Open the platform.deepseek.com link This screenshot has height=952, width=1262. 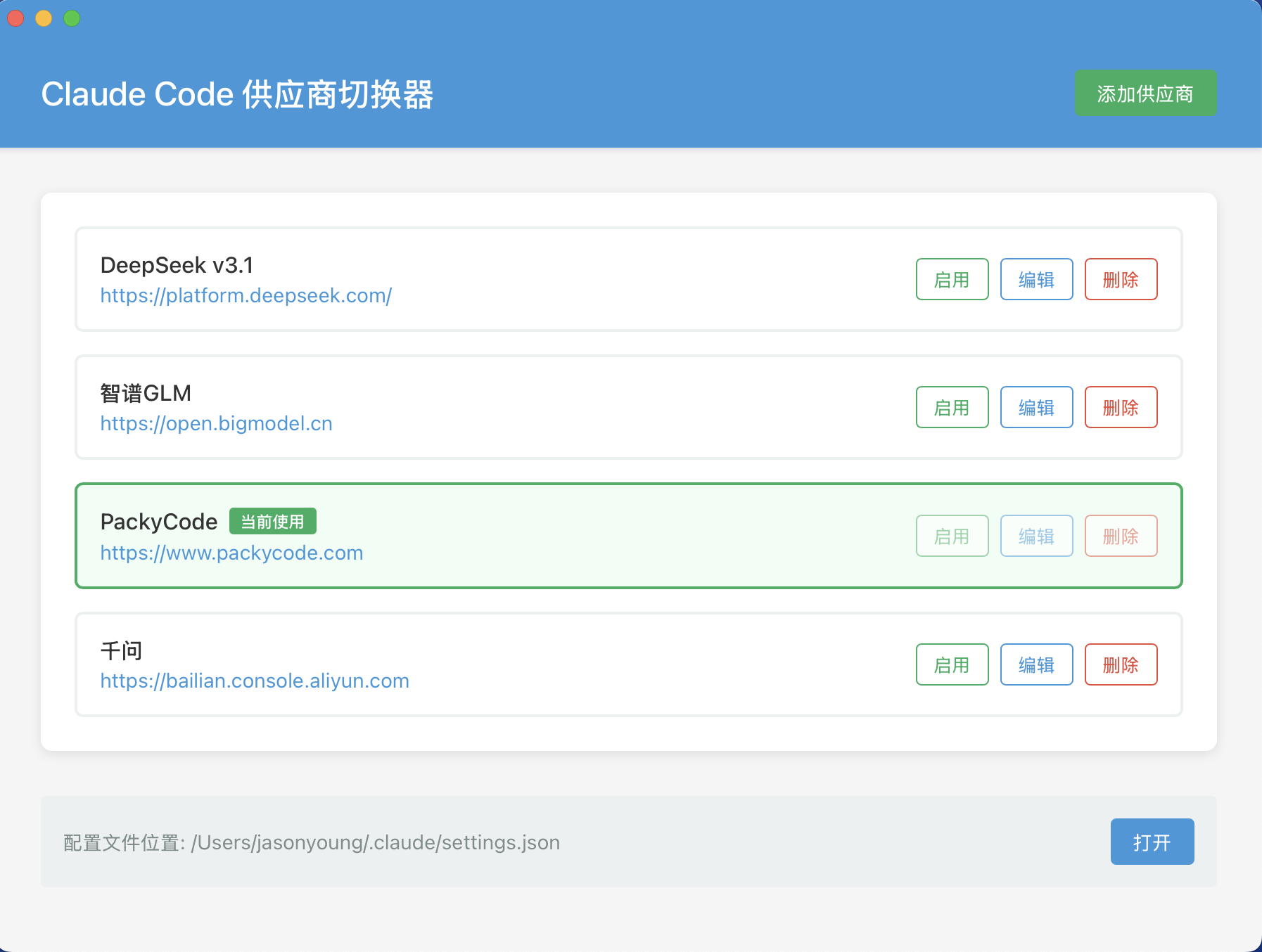click(246, 295)
